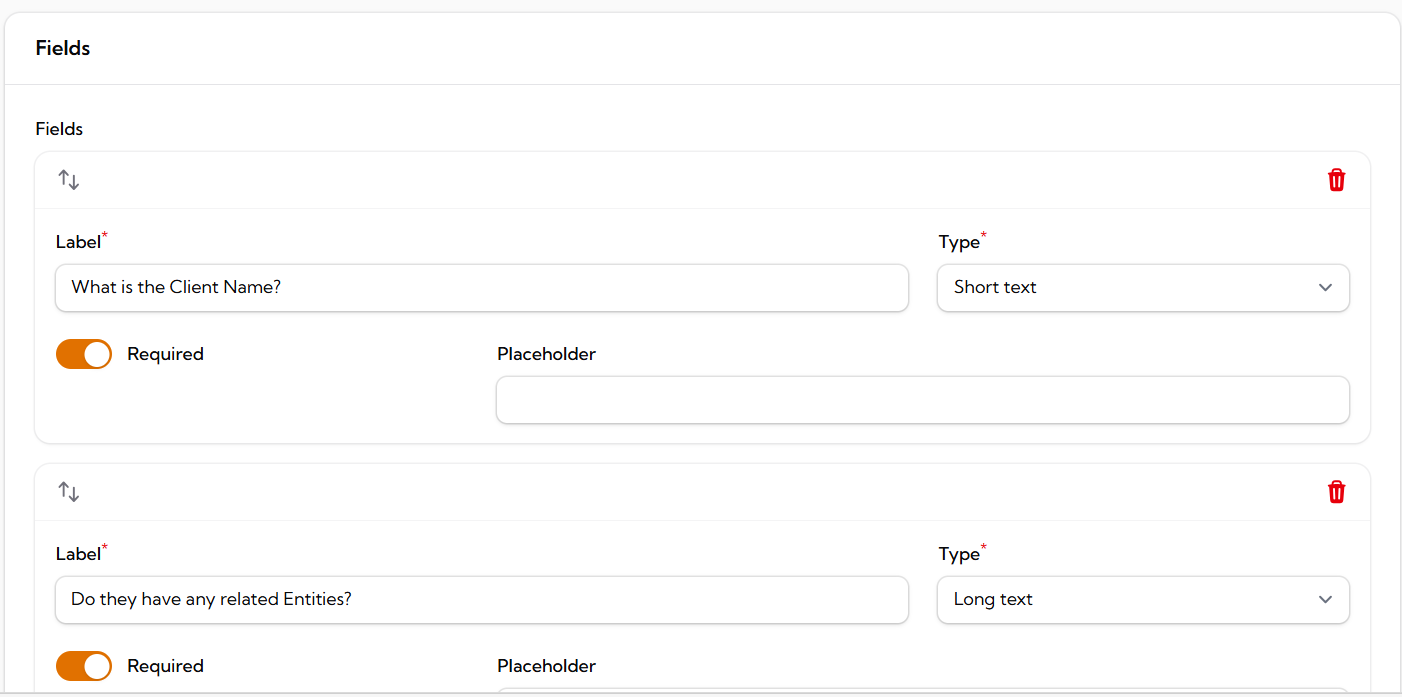The width and height of the screenshot is (1402, 697).
Task: Click the chevron on the Long text dropdown
Action: (x=1325, y=599)
